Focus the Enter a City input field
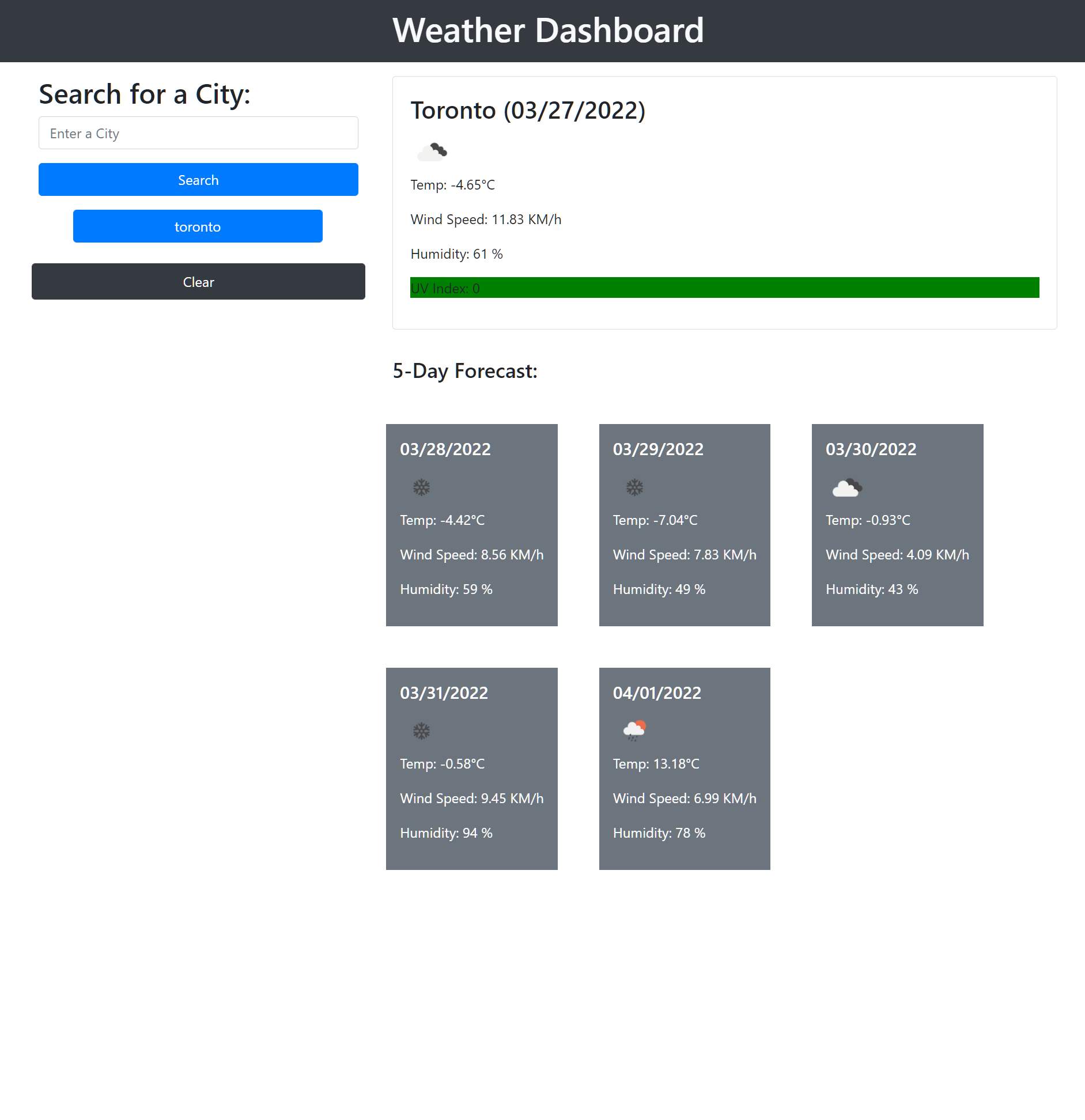The width and height of the screenshot is (1085, 1120). coord(198,133)
